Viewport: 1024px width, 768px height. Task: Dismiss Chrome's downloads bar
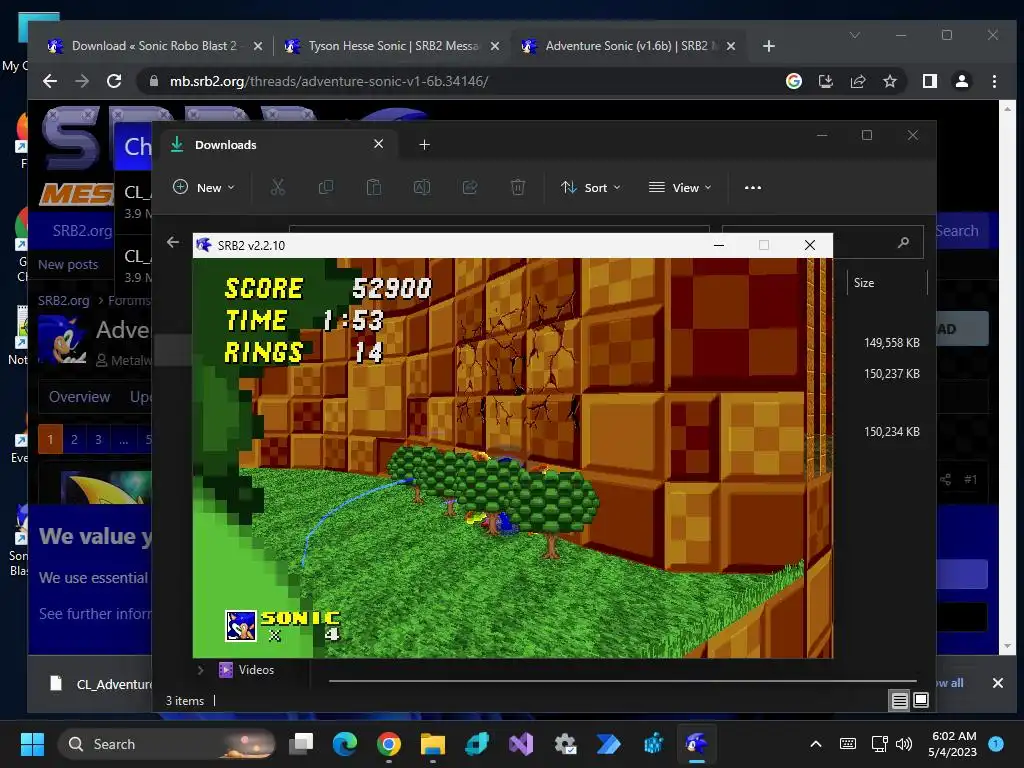997,682
